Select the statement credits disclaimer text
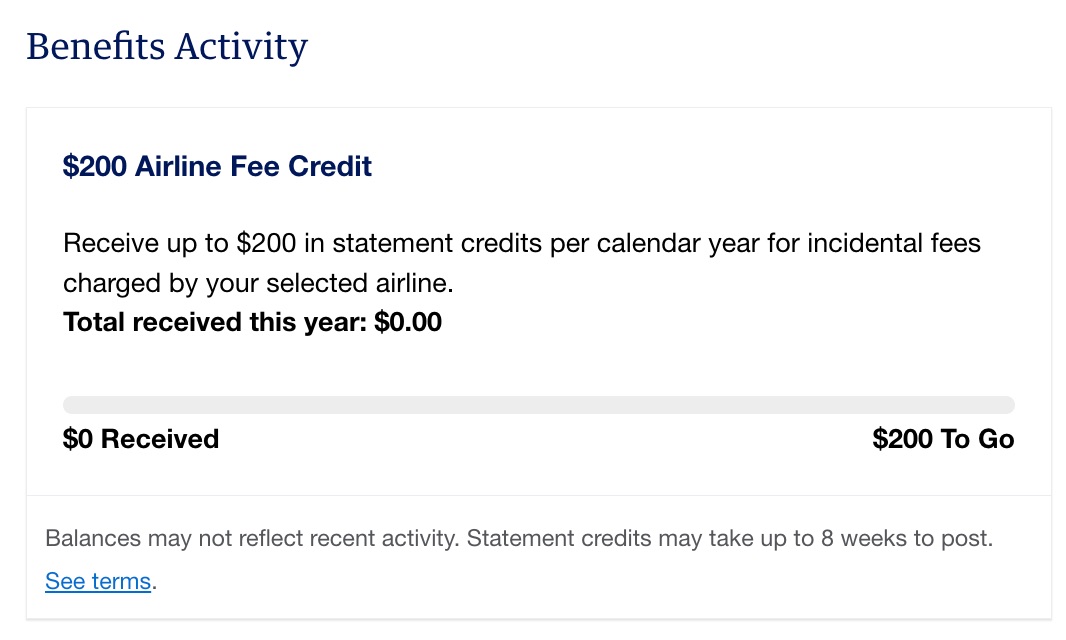 click(x=519, y=538)
